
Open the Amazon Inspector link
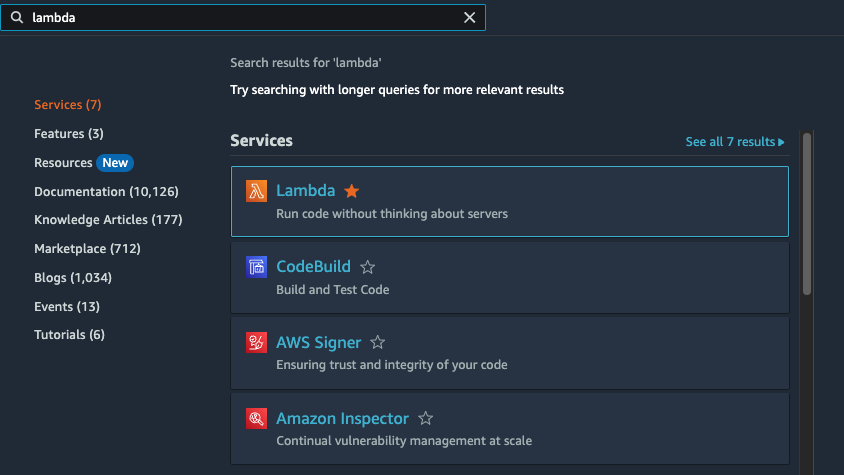pos(342,418)
